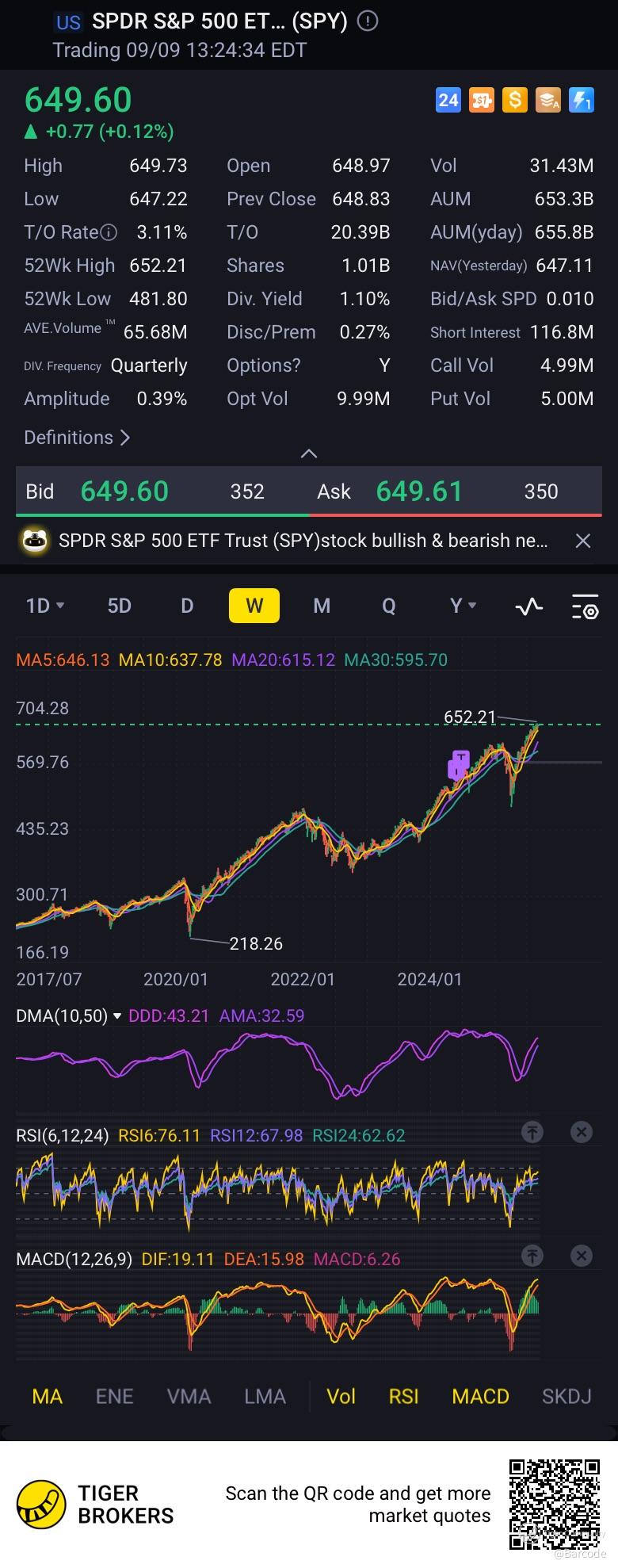Tap the MA5:646.13 legend value
The height and width of the screenshot is (1568, 618).
(x=63, y=660)
